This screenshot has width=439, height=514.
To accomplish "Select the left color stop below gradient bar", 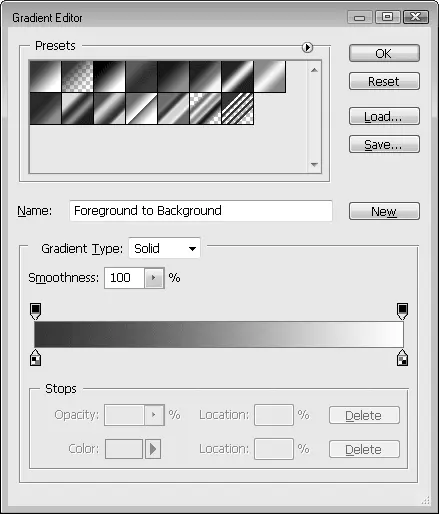I will pyautogui.click(x=35, y=358).
